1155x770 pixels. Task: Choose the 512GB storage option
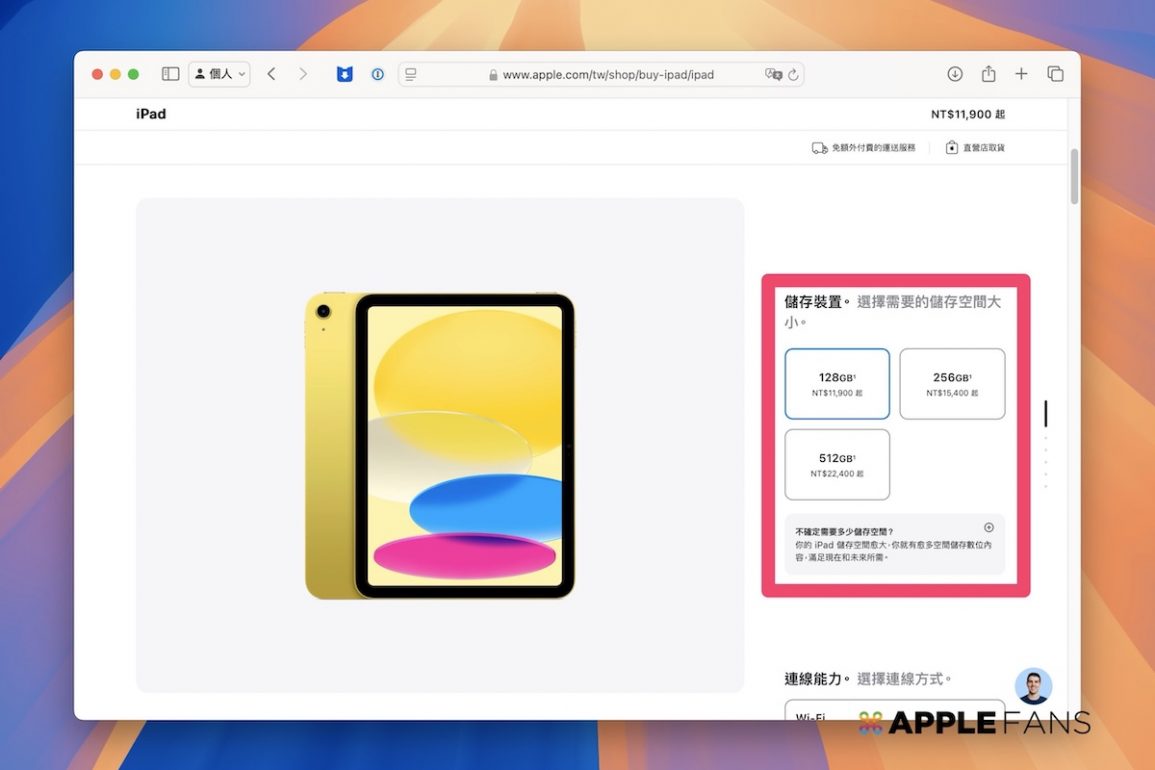(837, 464)
